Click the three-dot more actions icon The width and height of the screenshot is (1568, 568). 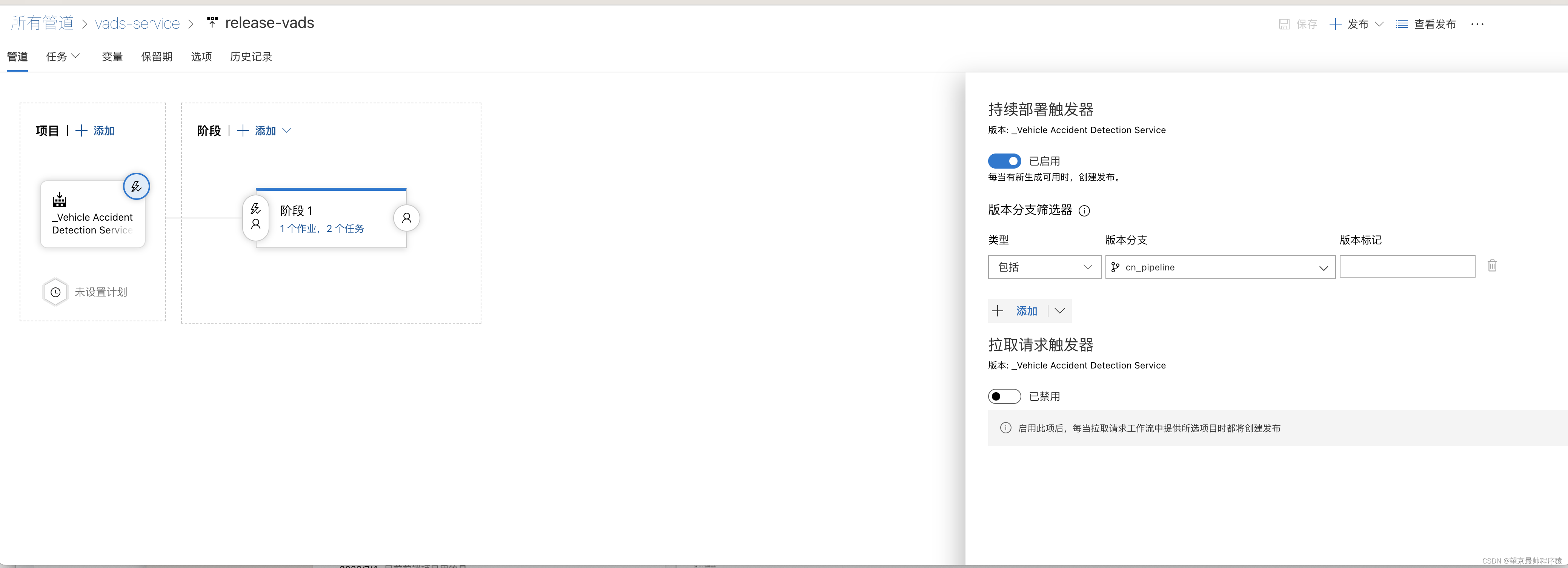click(1477, 25)
